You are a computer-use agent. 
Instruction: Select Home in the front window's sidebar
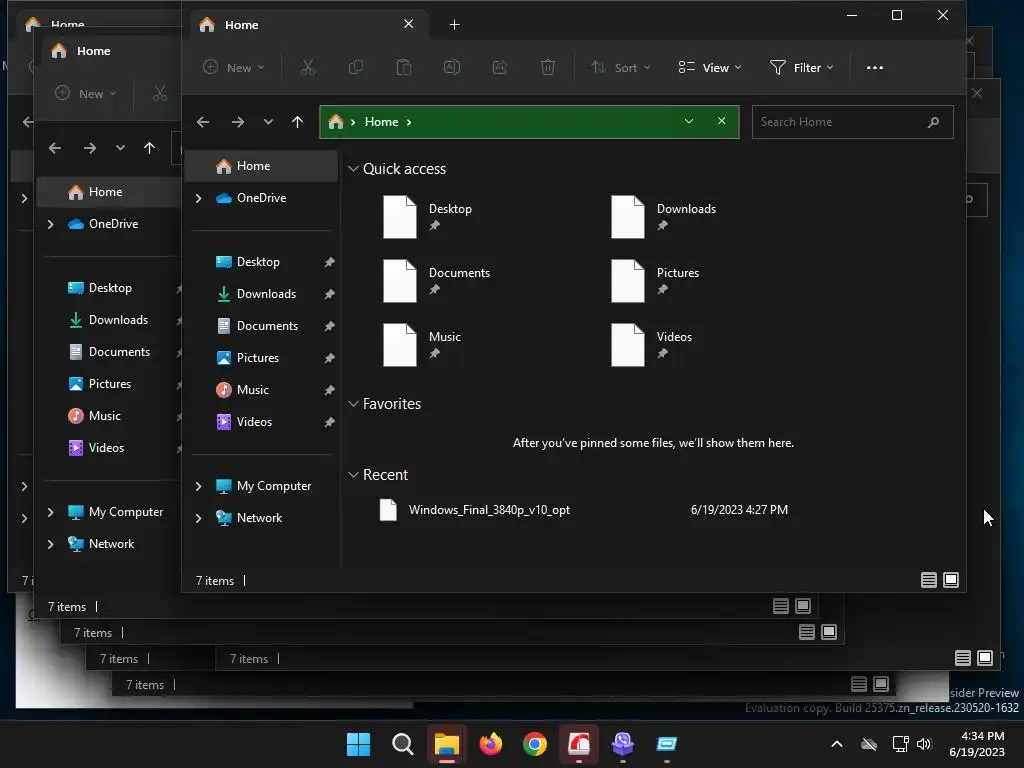pos(262,166)
